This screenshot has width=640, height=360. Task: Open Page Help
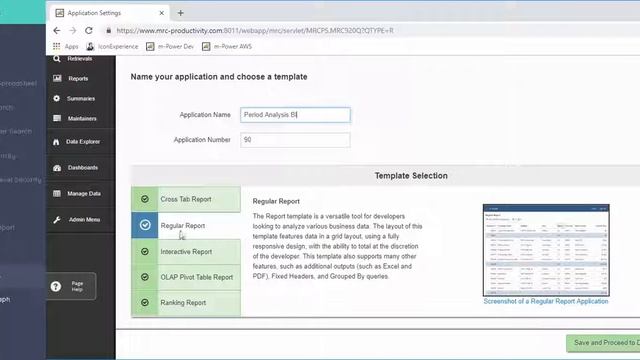coord(71,286)
